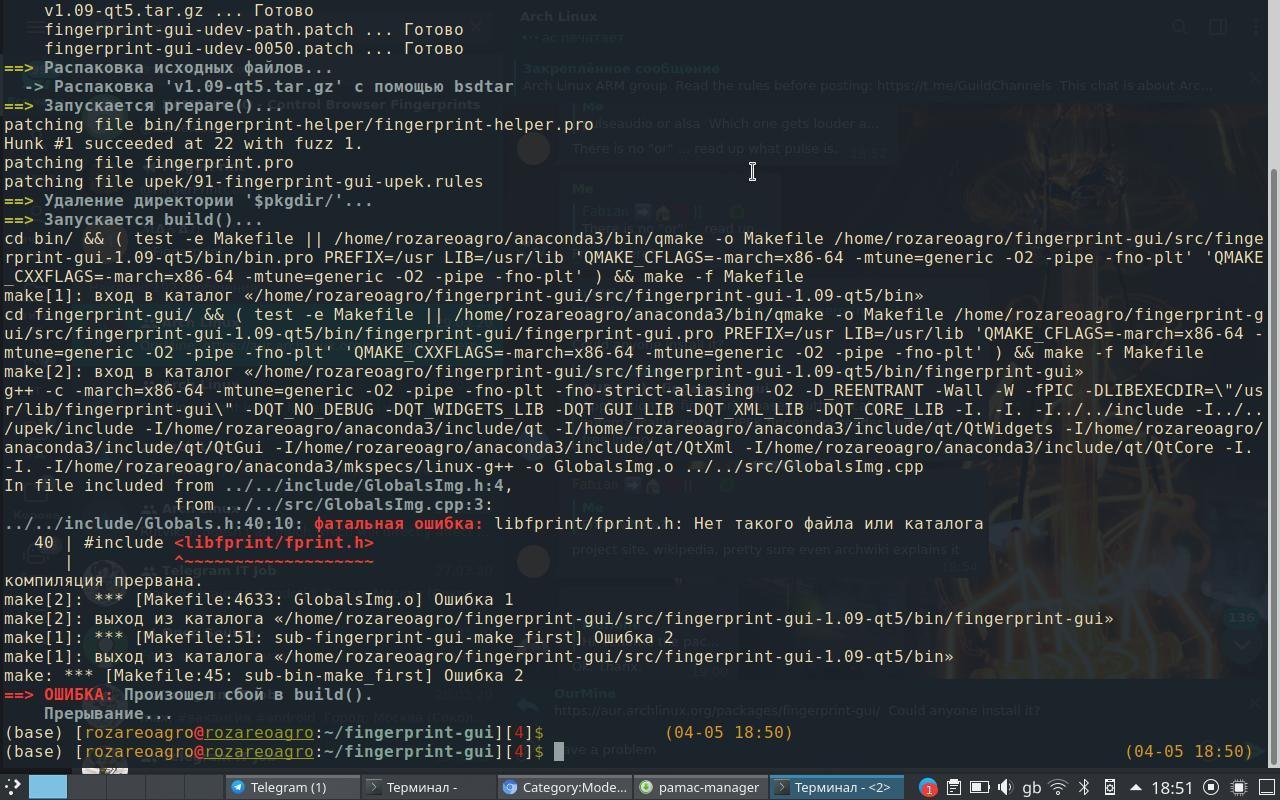Open the CPU chip monitor tray icon
This screenshot has height=800, width=1280.
coord(1238,787)
